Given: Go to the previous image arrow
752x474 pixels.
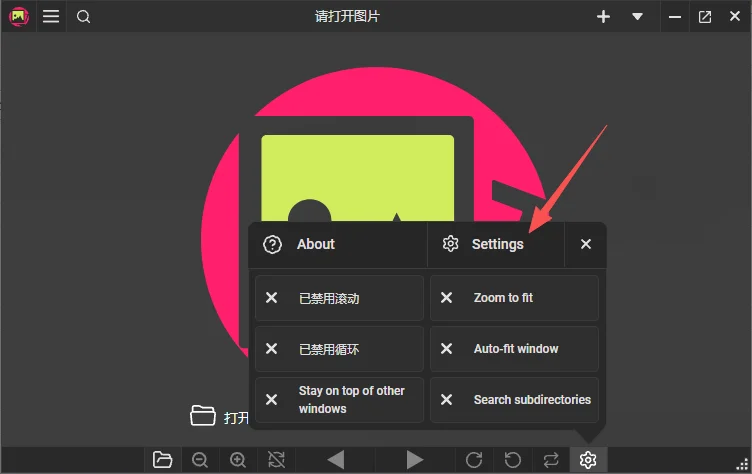Looking at the screenshot, I should pos(336,460).
